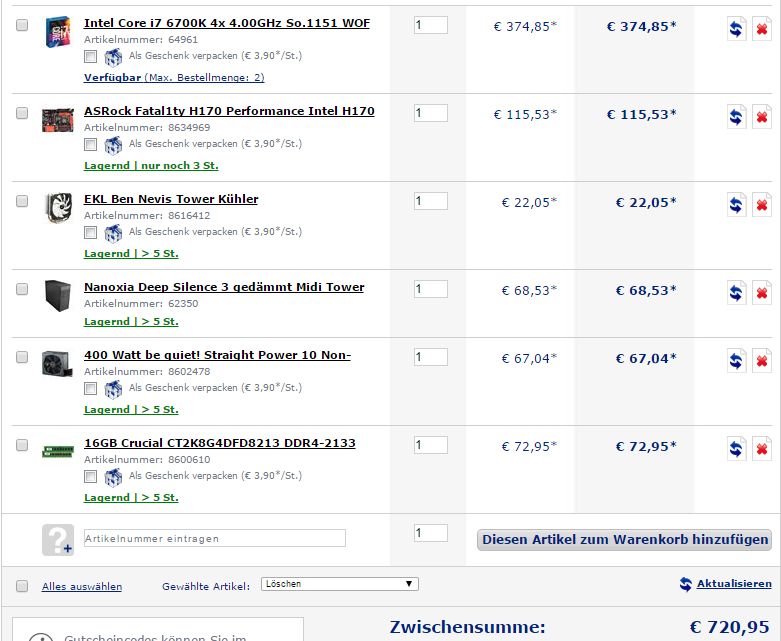The width and height of the screenshot is (781, 641).
Task: Click Lagernd link under Crucial RAM
Action: coord(131,498)
